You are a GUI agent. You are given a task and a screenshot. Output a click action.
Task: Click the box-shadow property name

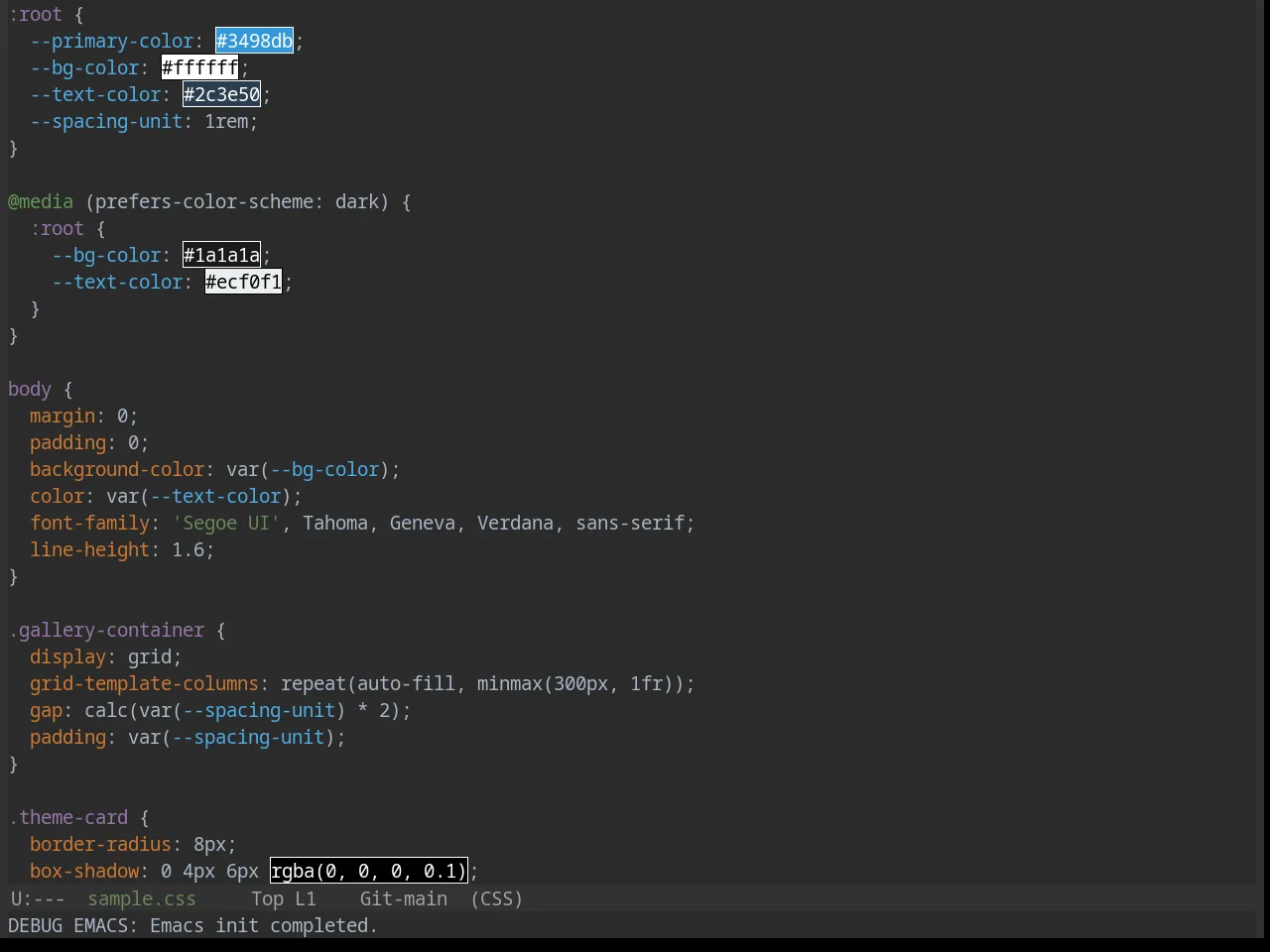tap(84, 871)
